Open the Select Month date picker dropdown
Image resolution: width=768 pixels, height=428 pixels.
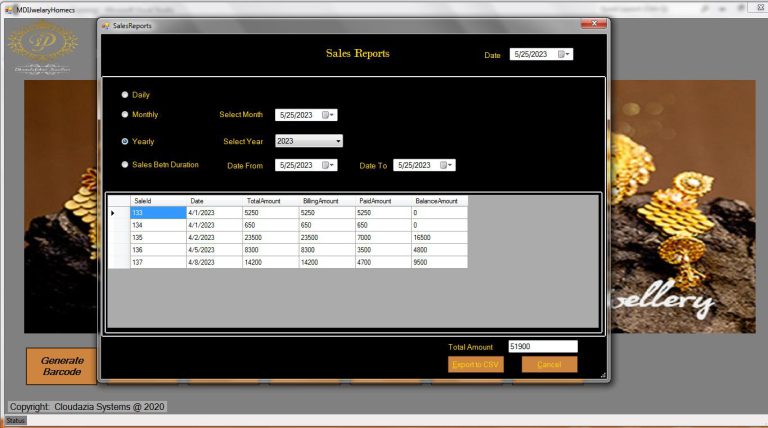(328, 115)
